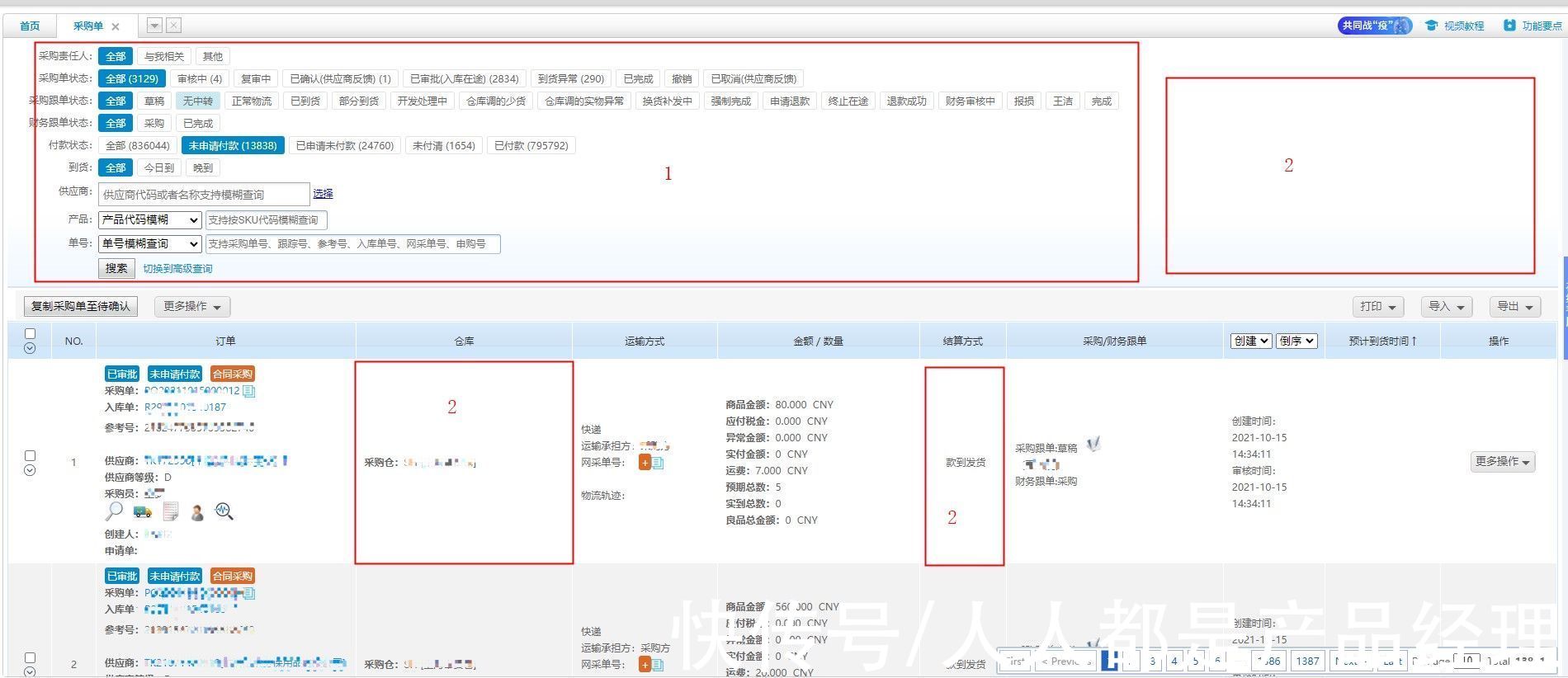Select 其他 under 采购责任人

pos(213,56)
